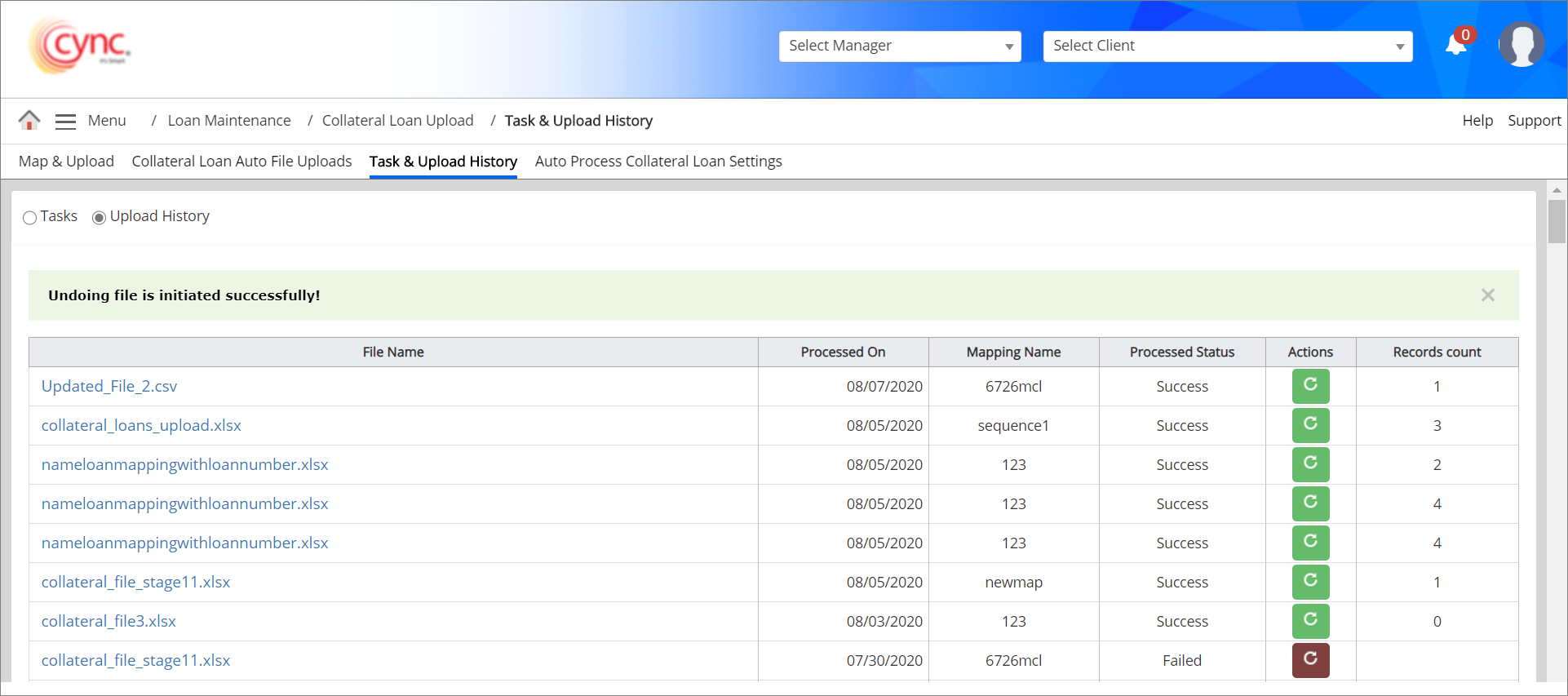Viewport: 1568px width, 696px height.
Task: Click the user profile avatar
Action: [1521, 45]
